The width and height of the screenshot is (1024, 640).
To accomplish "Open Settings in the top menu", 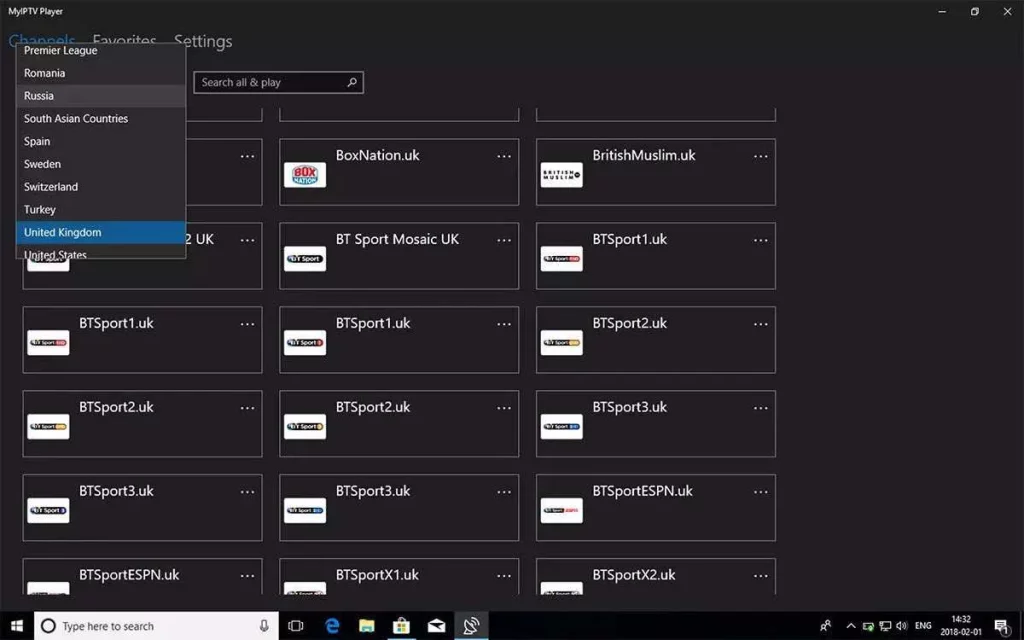I will (x=202, y=41).
